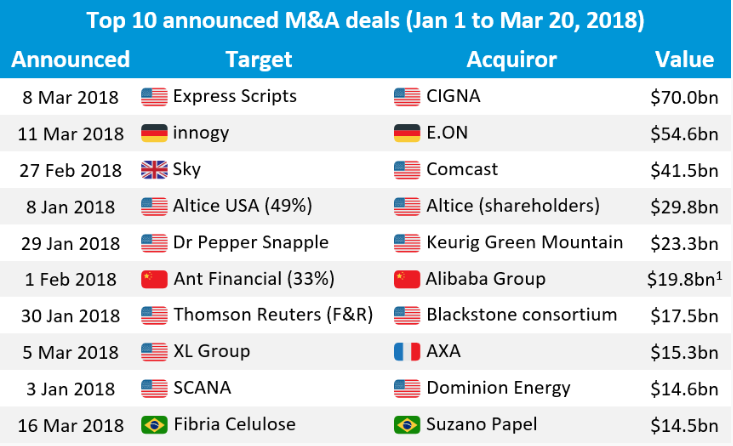This screenshot has width=733, height=446.
Task: Select the table title for top 10 M&A deals
Action: coord(366,20)
